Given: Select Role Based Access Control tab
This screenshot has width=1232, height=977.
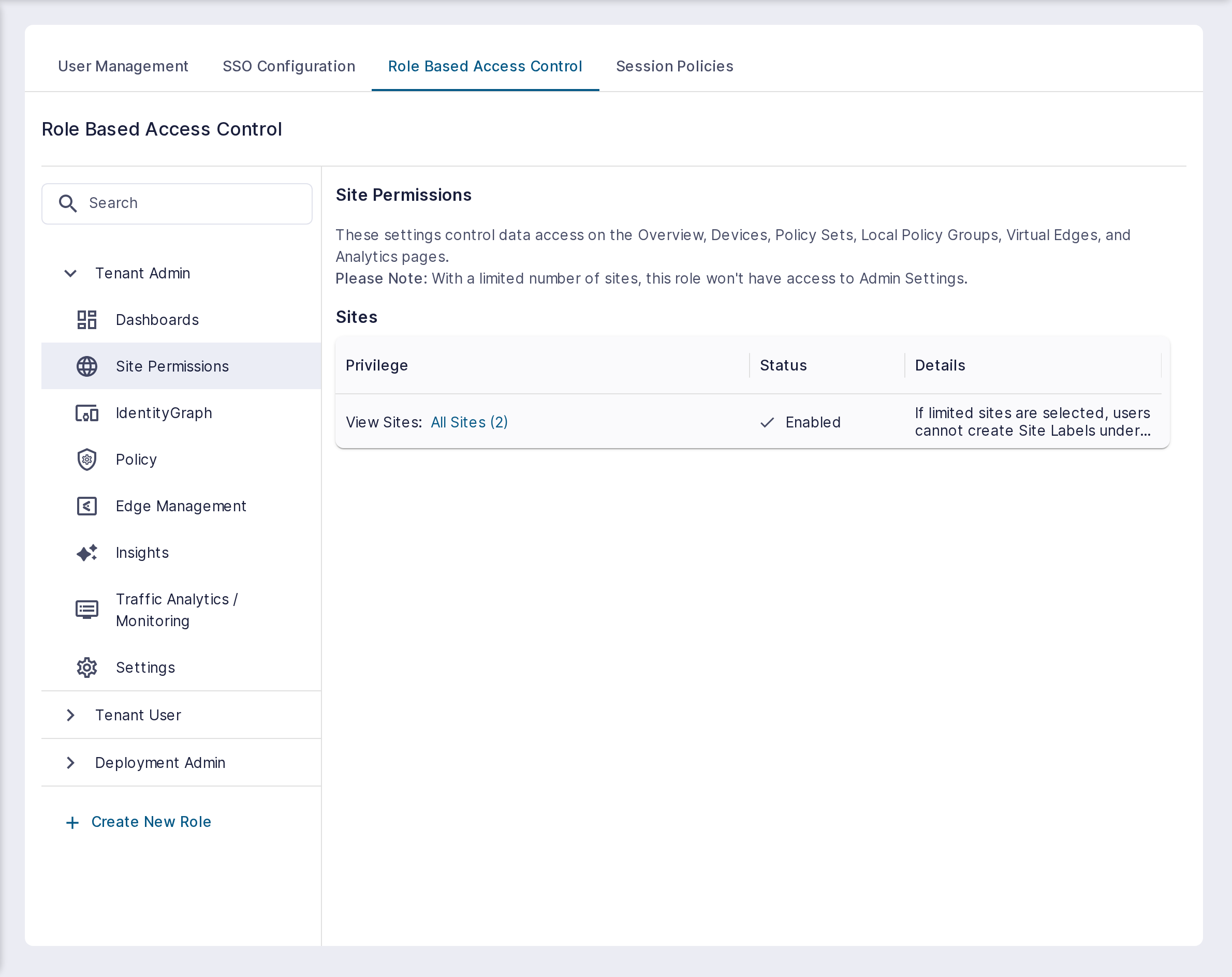Looking at the screenshot, I should point(485,66).
